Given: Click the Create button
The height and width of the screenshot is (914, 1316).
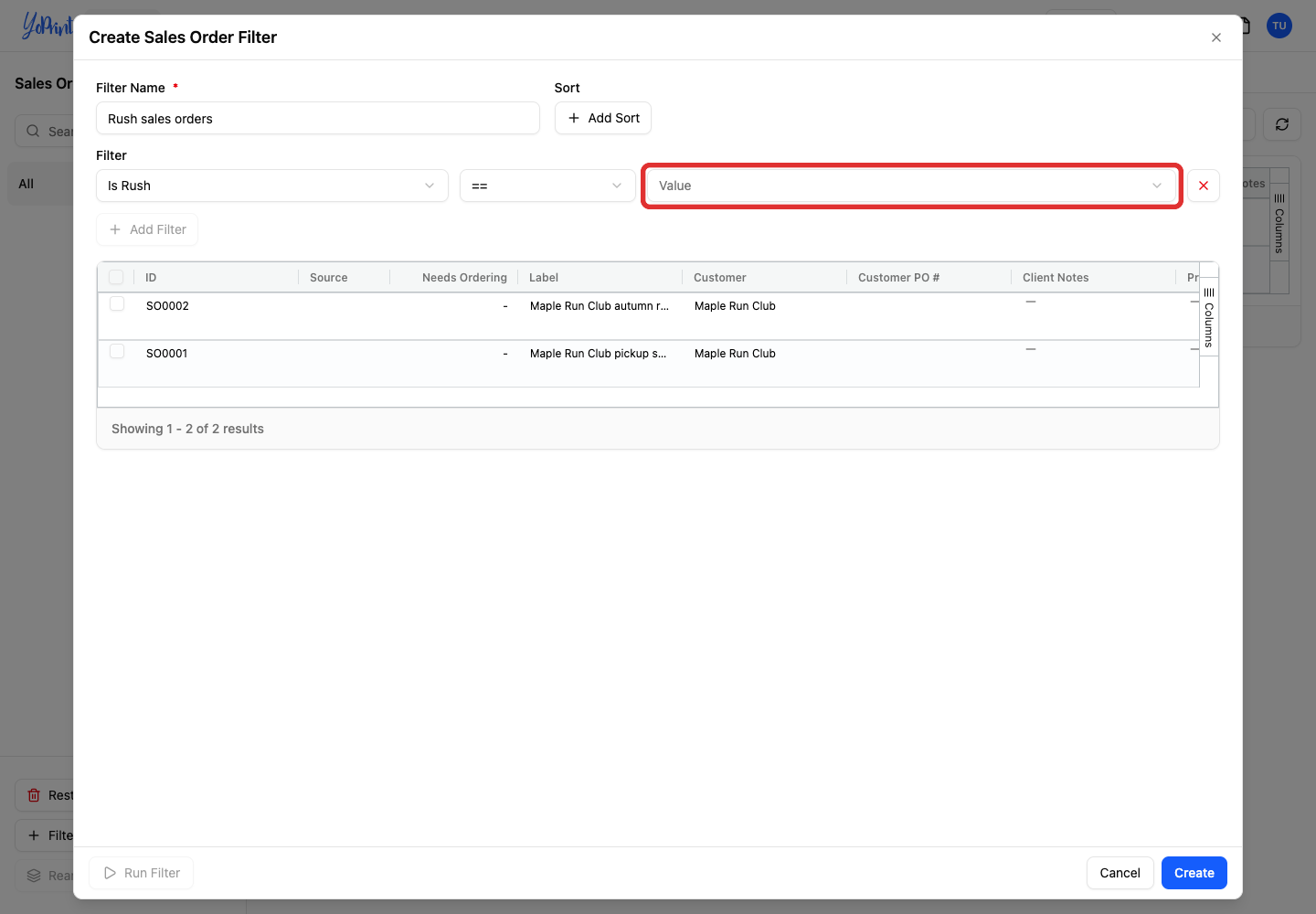Looking at the screenshot, I should pos(1194,873).
